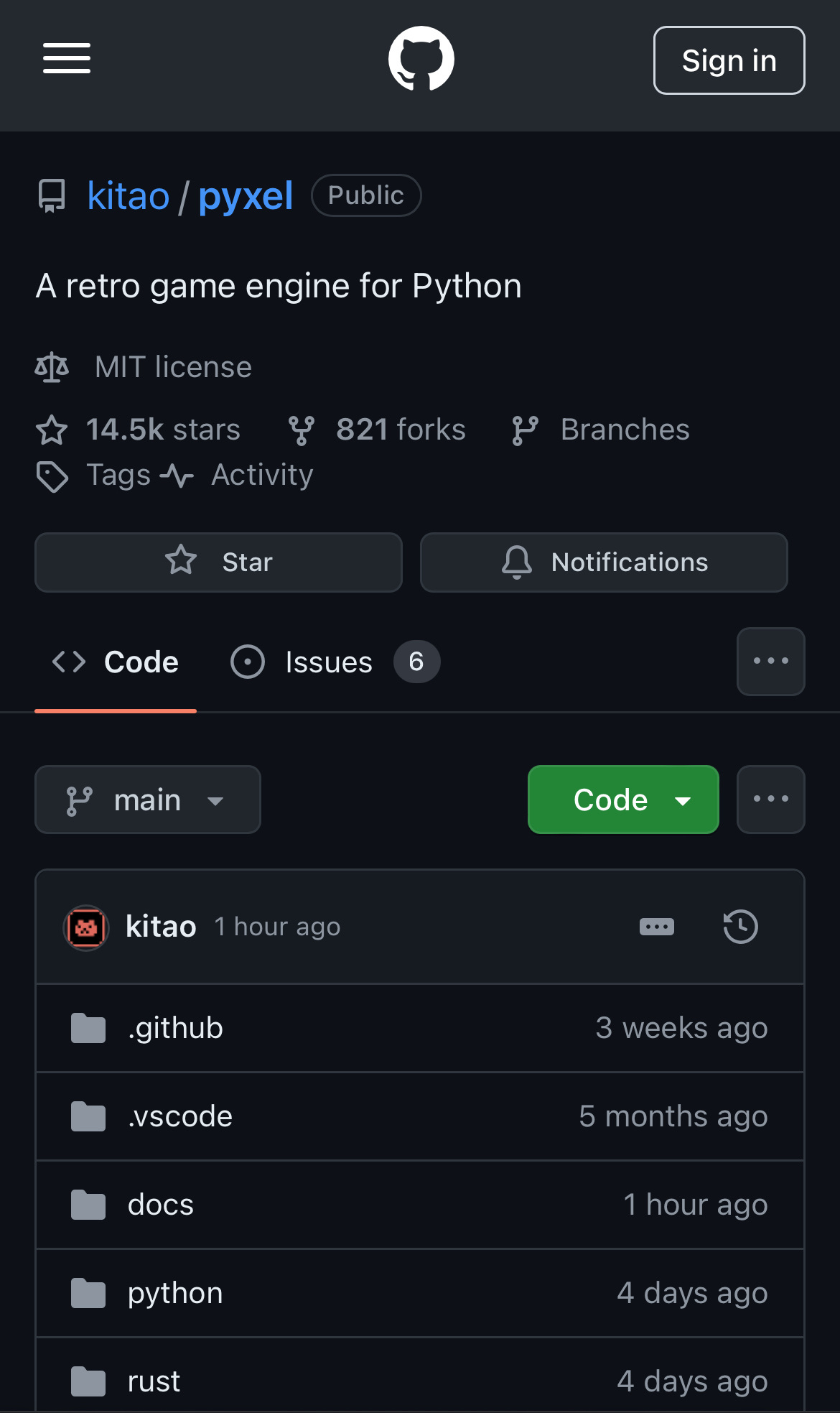Open the .github folder

(175, 1028)
